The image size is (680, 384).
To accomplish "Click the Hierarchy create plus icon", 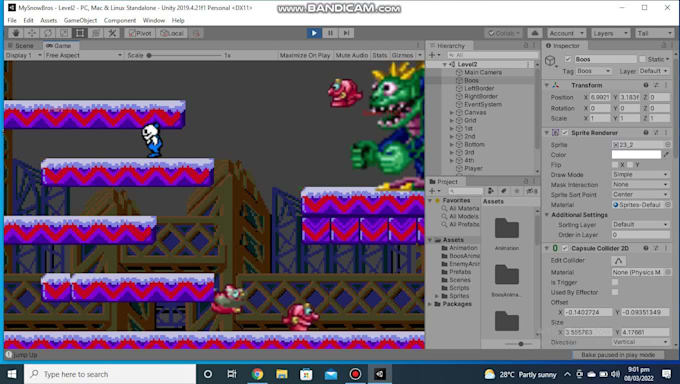I will pyautogui.click(x=433, y=55).
